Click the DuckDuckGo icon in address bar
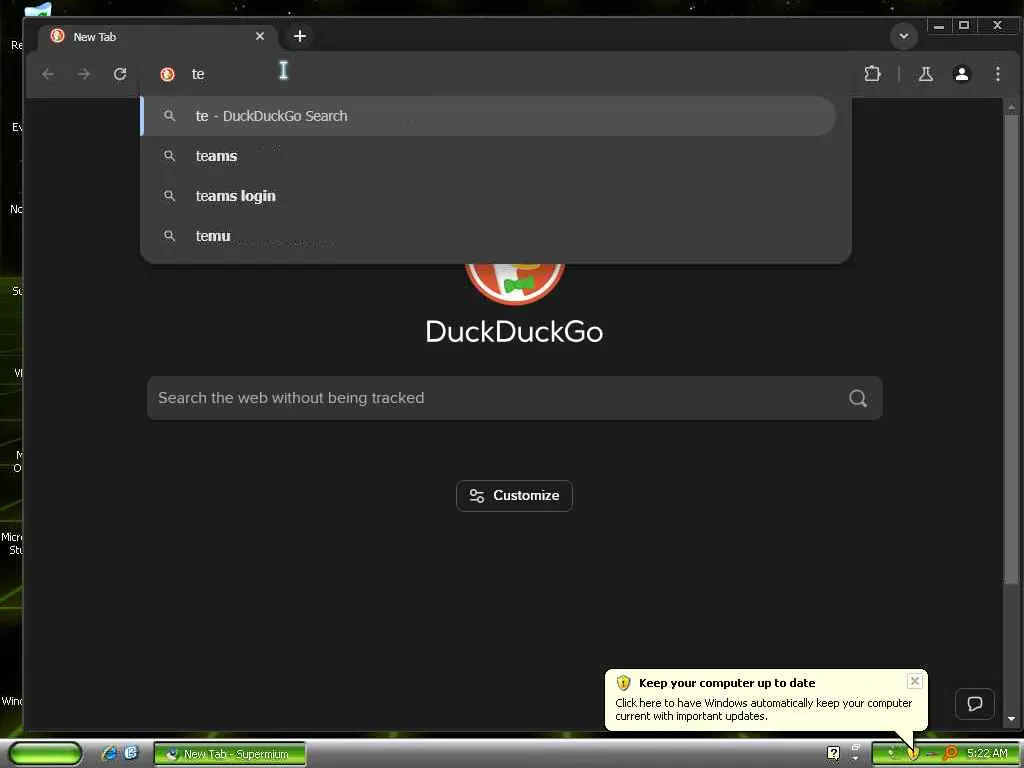Image resolution: width=1024 pixels, height=768 pixels. [167, 74]
